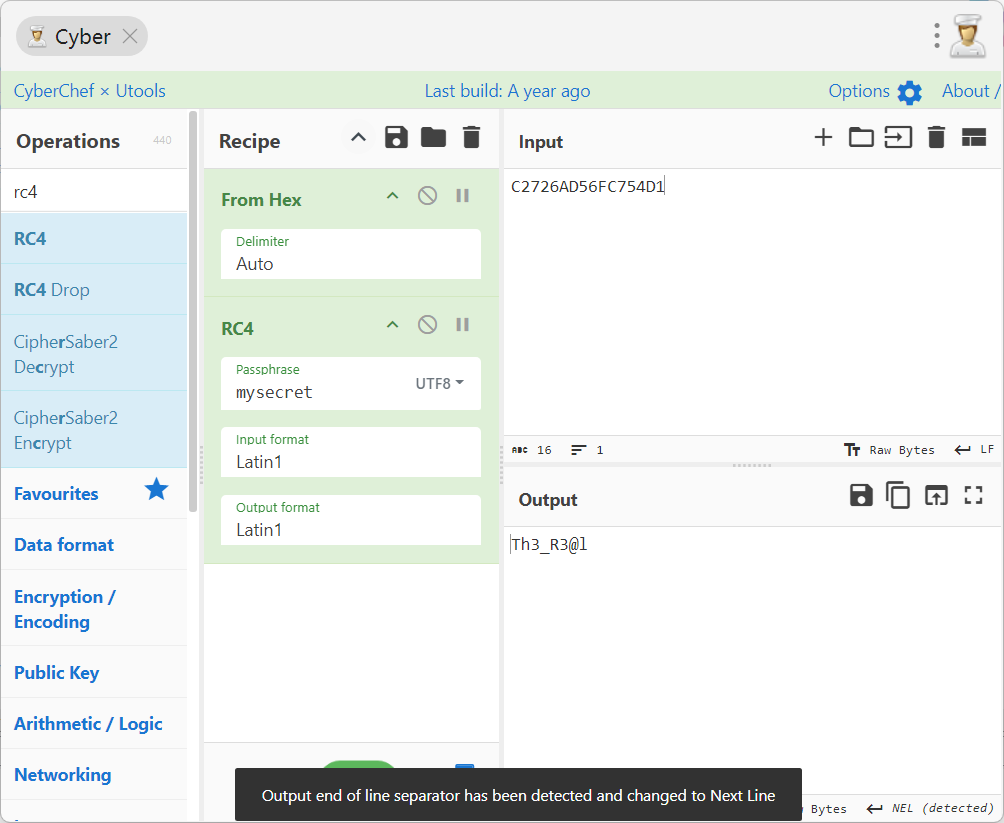
Task: Click the input line count 1
Action: click(x=587, y=450)
